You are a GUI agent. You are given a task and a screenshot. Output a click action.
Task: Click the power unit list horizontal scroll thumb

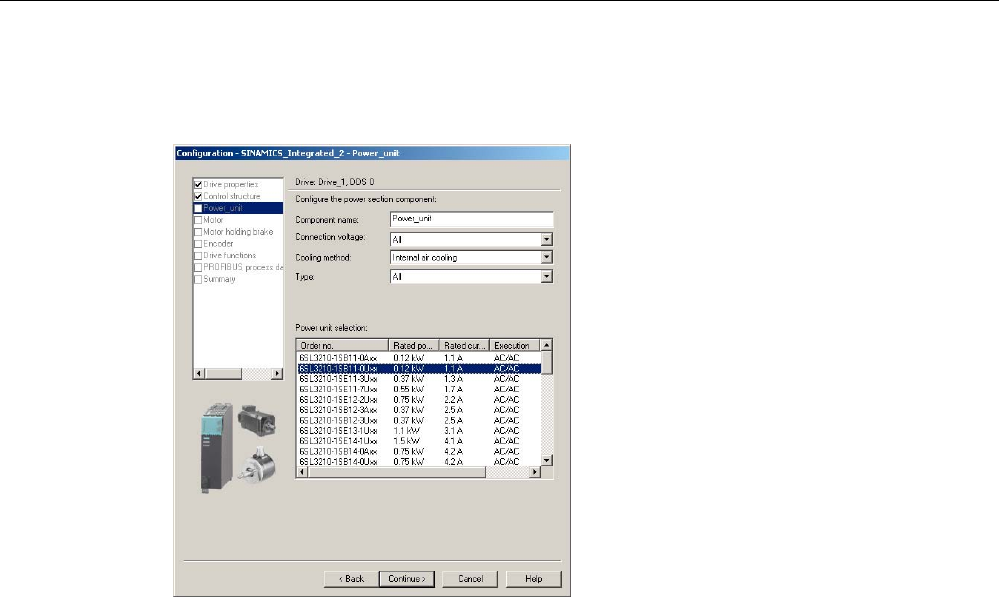coord(397,472)
